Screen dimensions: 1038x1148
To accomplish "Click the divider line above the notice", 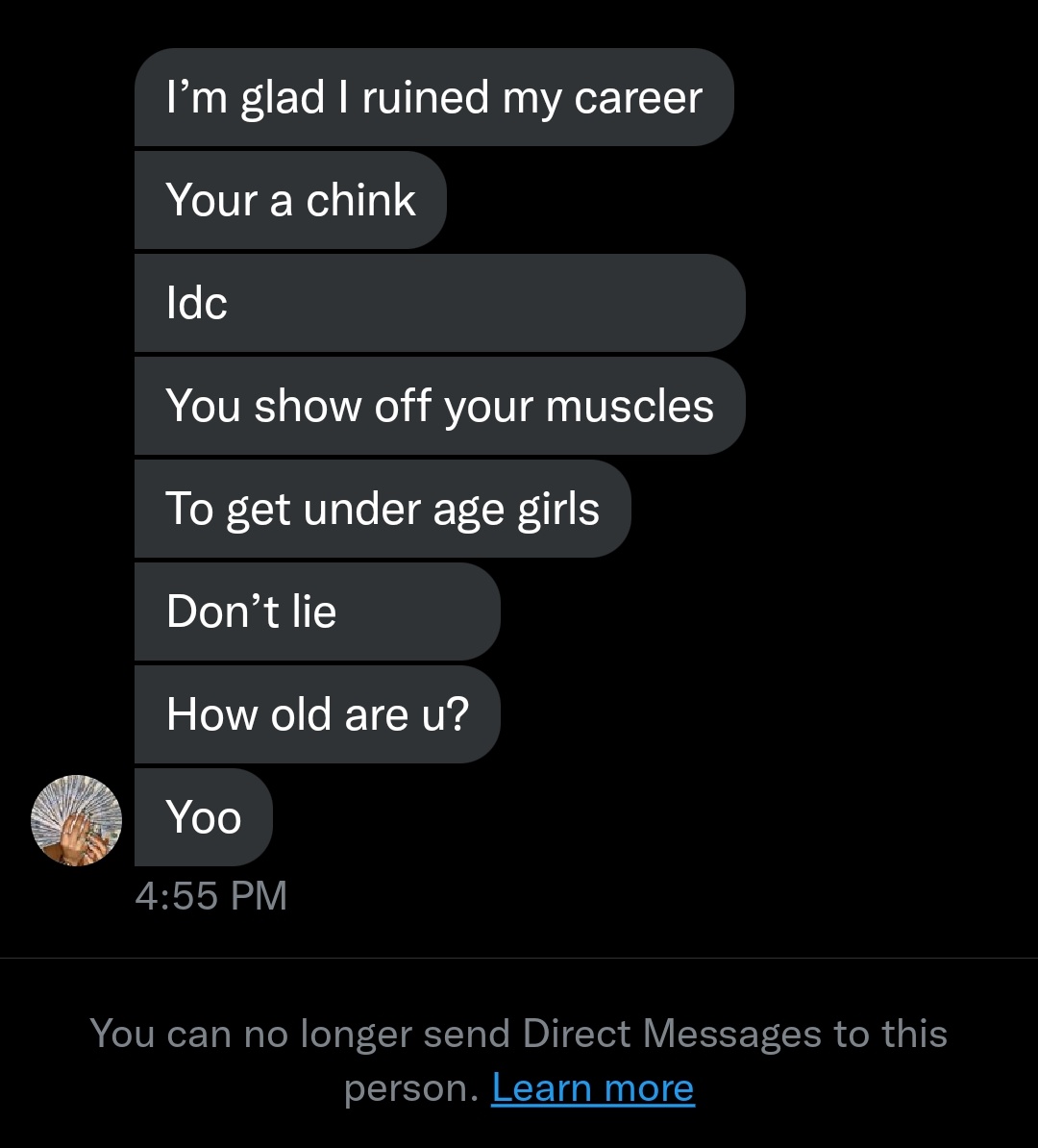I will tap(519, 958).
